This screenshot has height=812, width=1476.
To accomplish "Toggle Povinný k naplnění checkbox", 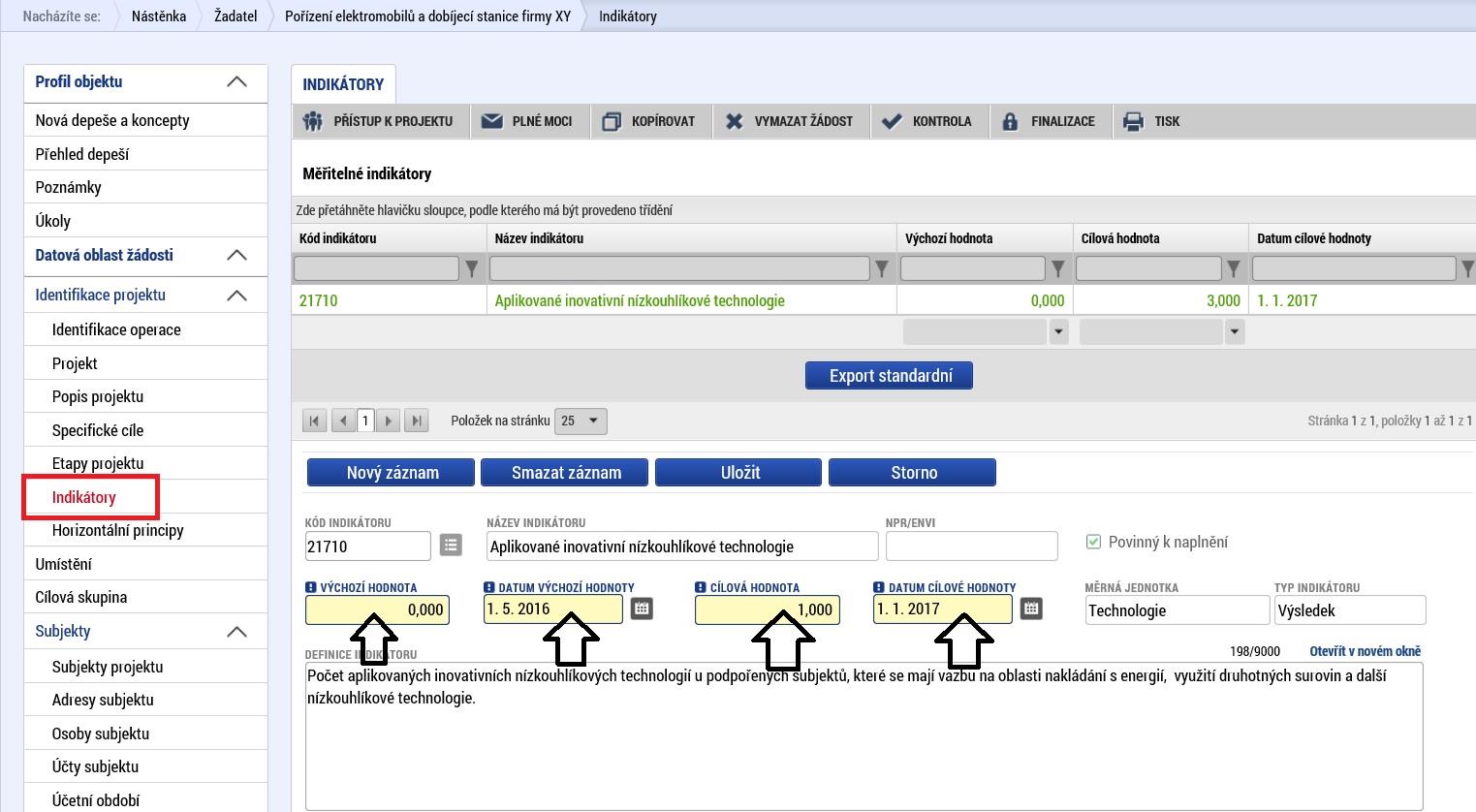I will (1094, 542).
